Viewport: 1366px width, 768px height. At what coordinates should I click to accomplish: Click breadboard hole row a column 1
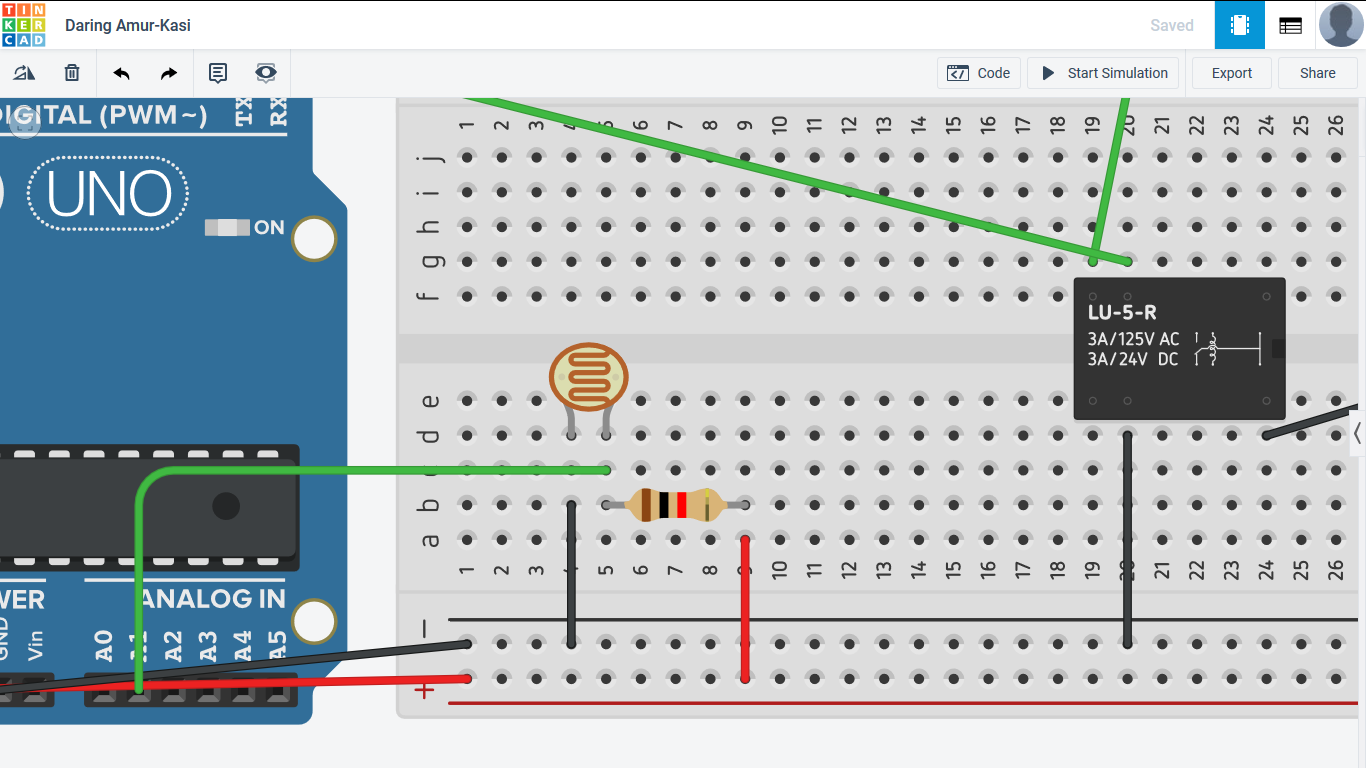[x=466, y=540]
